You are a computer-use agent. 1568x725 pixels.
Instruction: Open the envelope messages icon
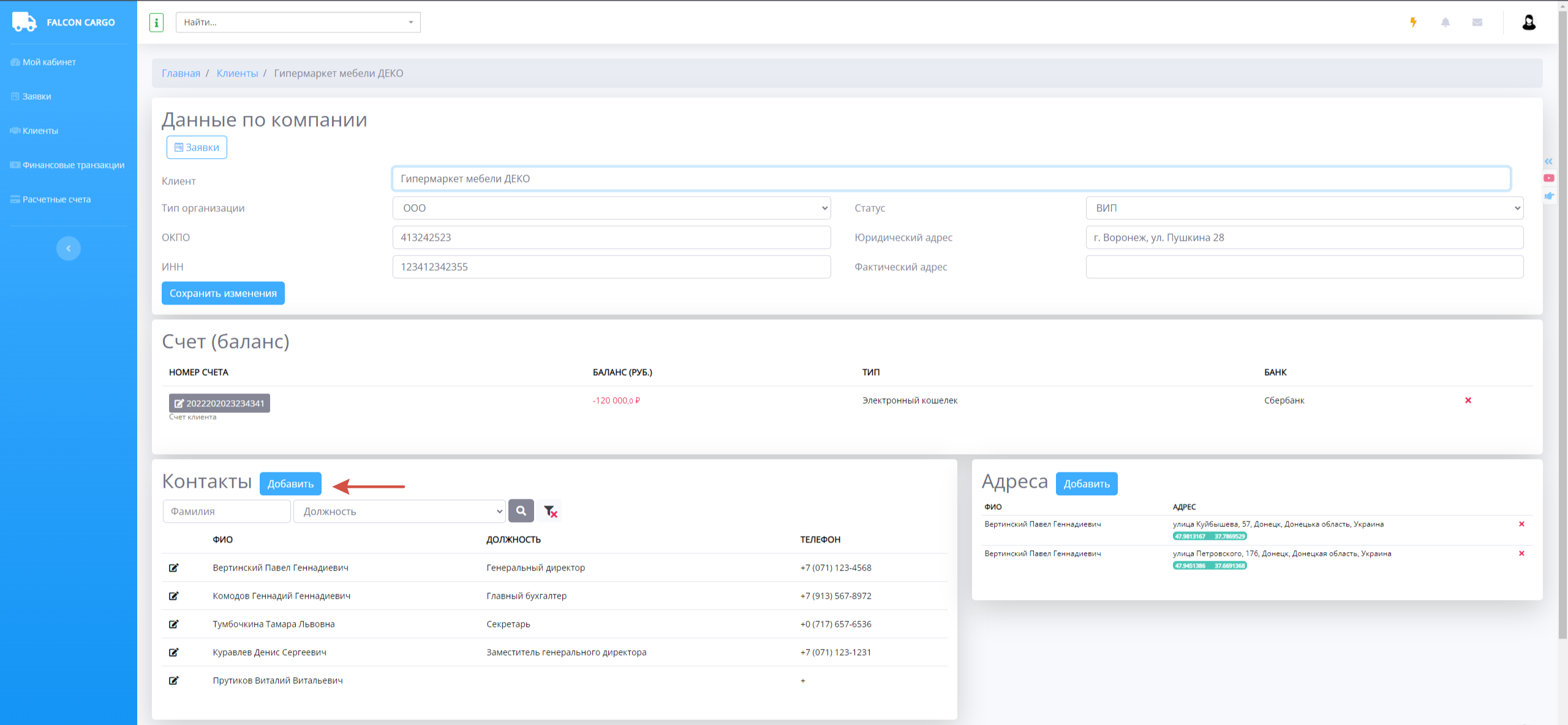[x=1477, y=23]
